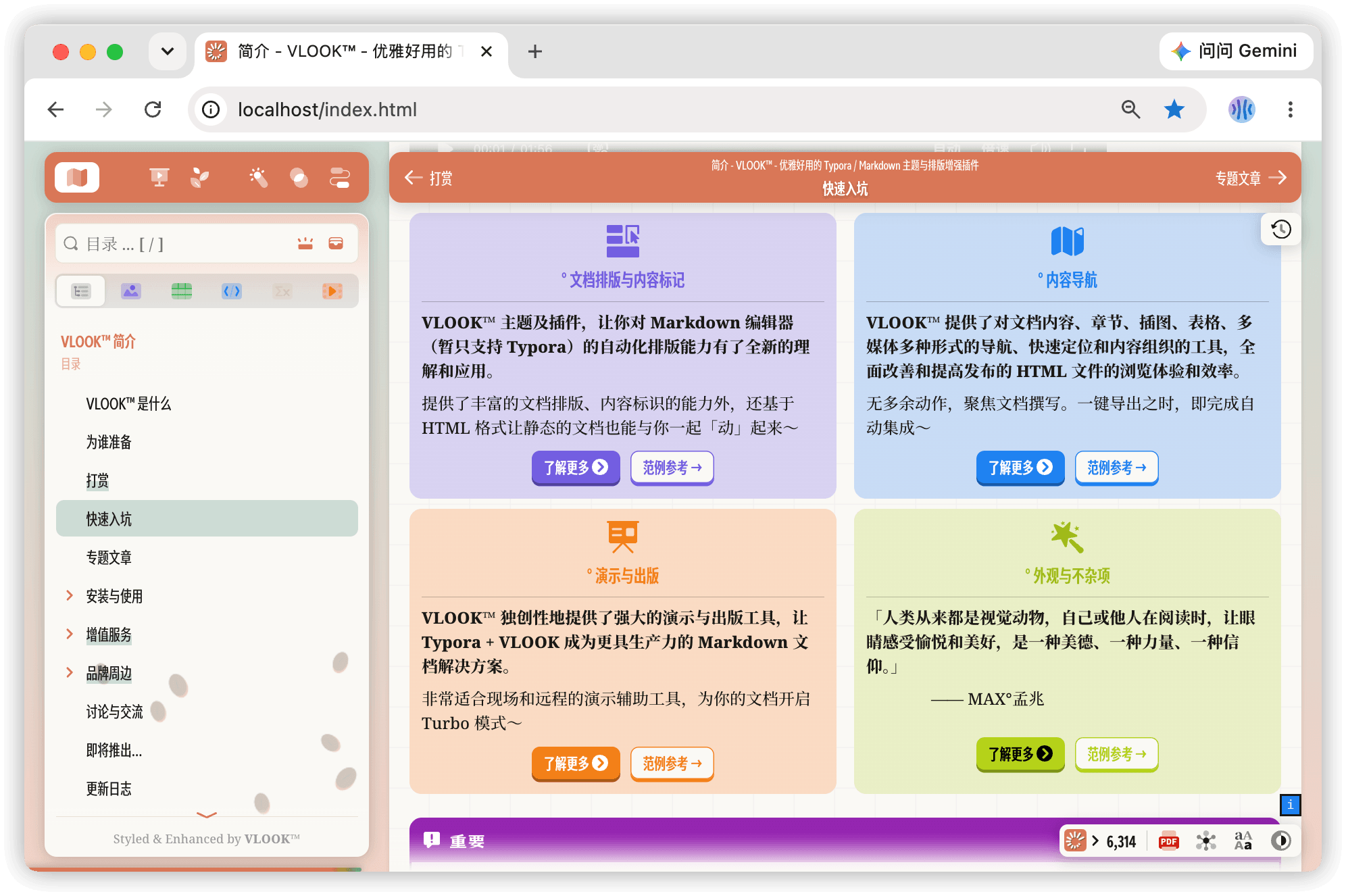
Task: Select 打赏 in outline
Action: pos(97,480)
